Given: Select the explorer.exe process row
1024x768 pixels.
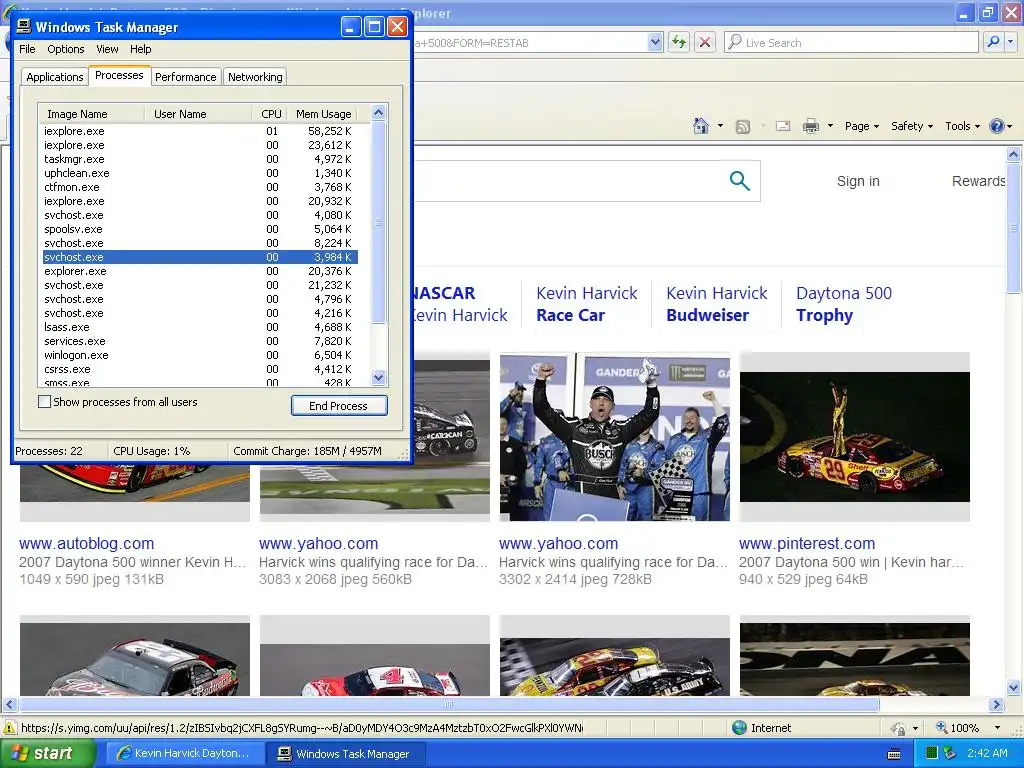Looking at the screenshot, I should (x=200, y=271).
